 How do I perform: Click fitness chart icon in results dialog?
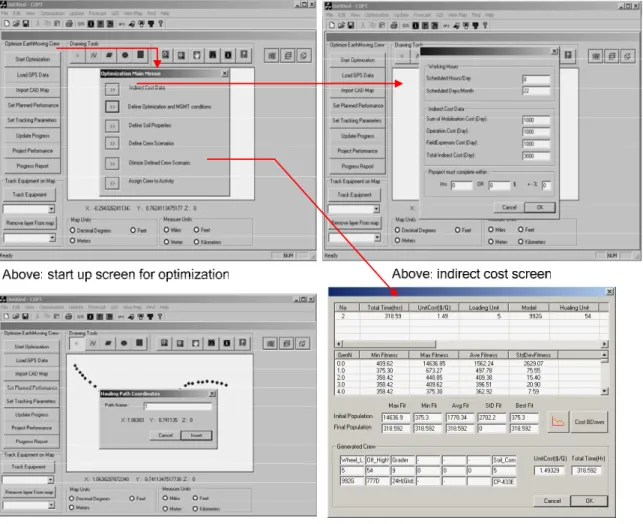pos(558,421)
